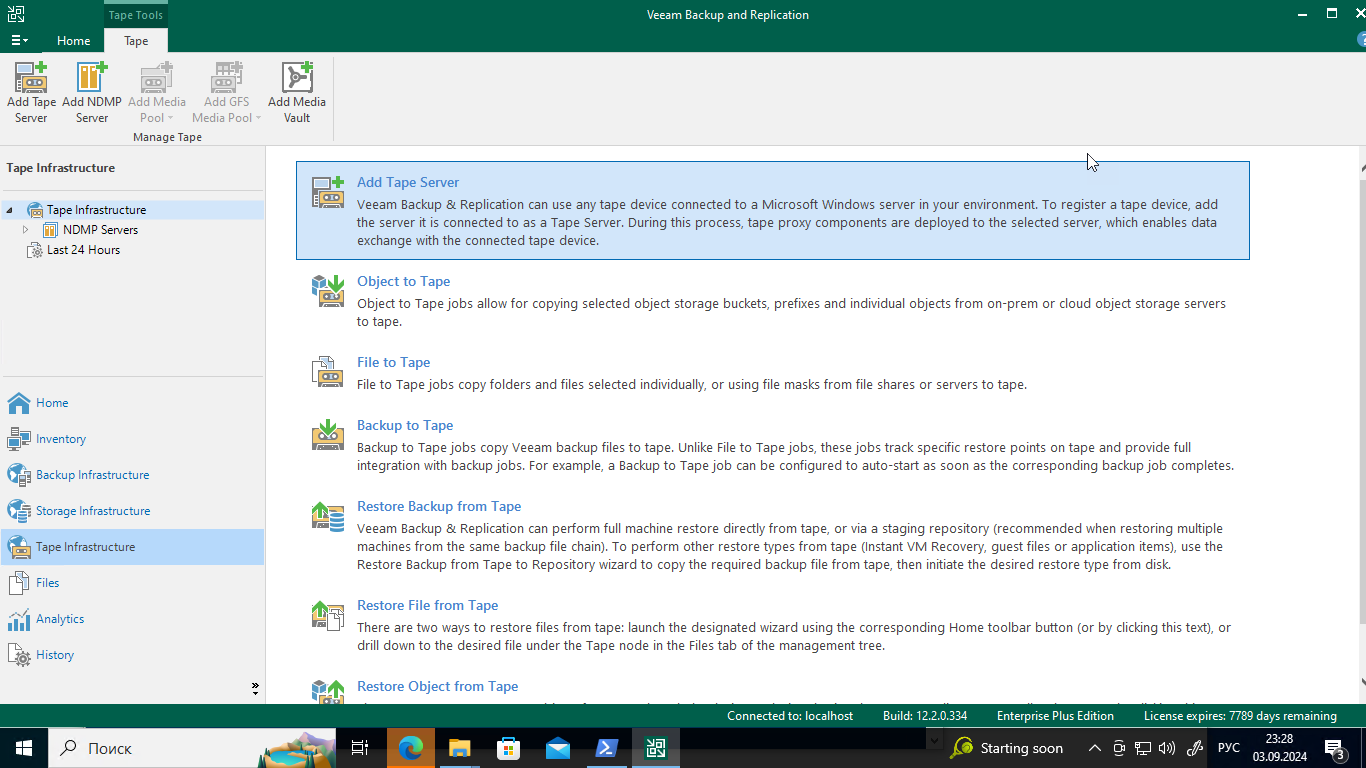Switch to the Home ribbon tab
Screen dimensions: 1366x768
[x=73, y=41]
